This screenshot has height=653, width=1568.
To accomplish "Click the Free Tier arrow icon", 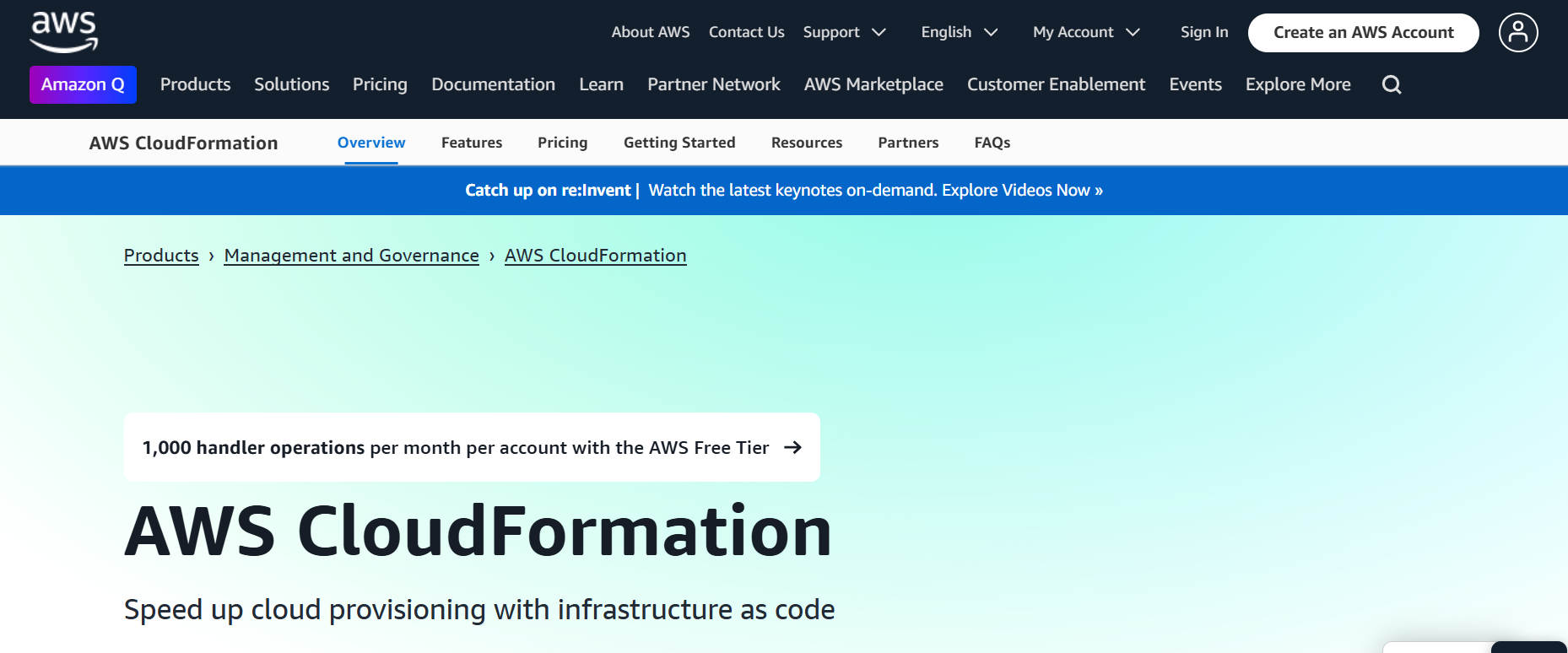I will coord(792,447).
